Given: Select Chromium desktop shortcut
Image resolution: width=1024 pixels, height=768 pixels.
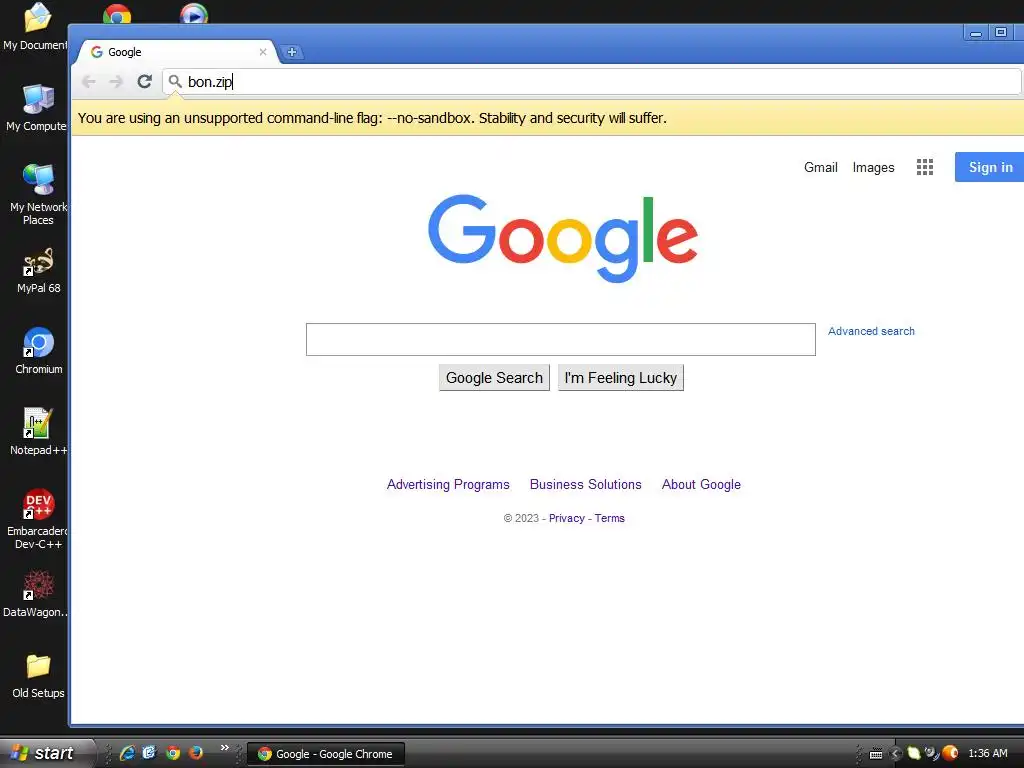Looking at the screenshot, I should click(x=39, y=351).
